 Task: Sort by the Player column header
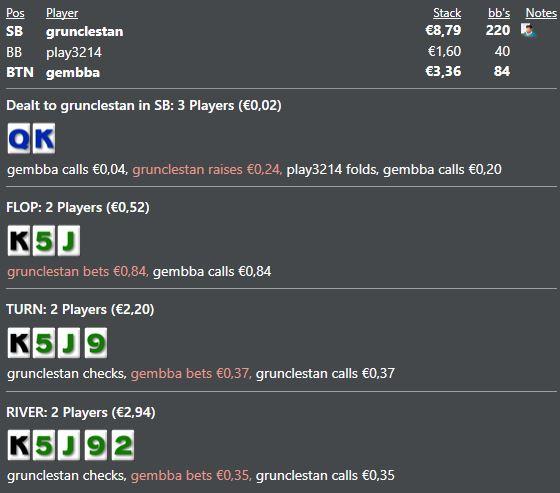coord(62,13)
